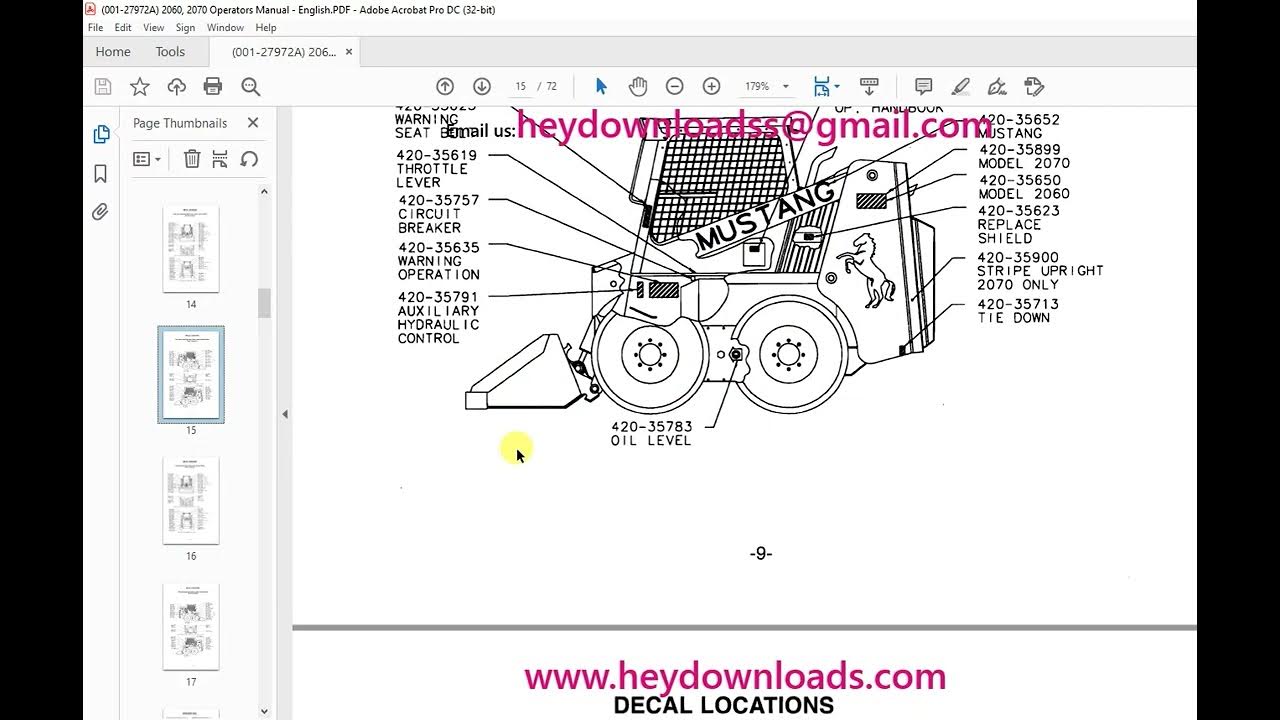This screenshot has width=1280, height=720.
Task: Click the page number field showing 15
Action: coord(520,87)
